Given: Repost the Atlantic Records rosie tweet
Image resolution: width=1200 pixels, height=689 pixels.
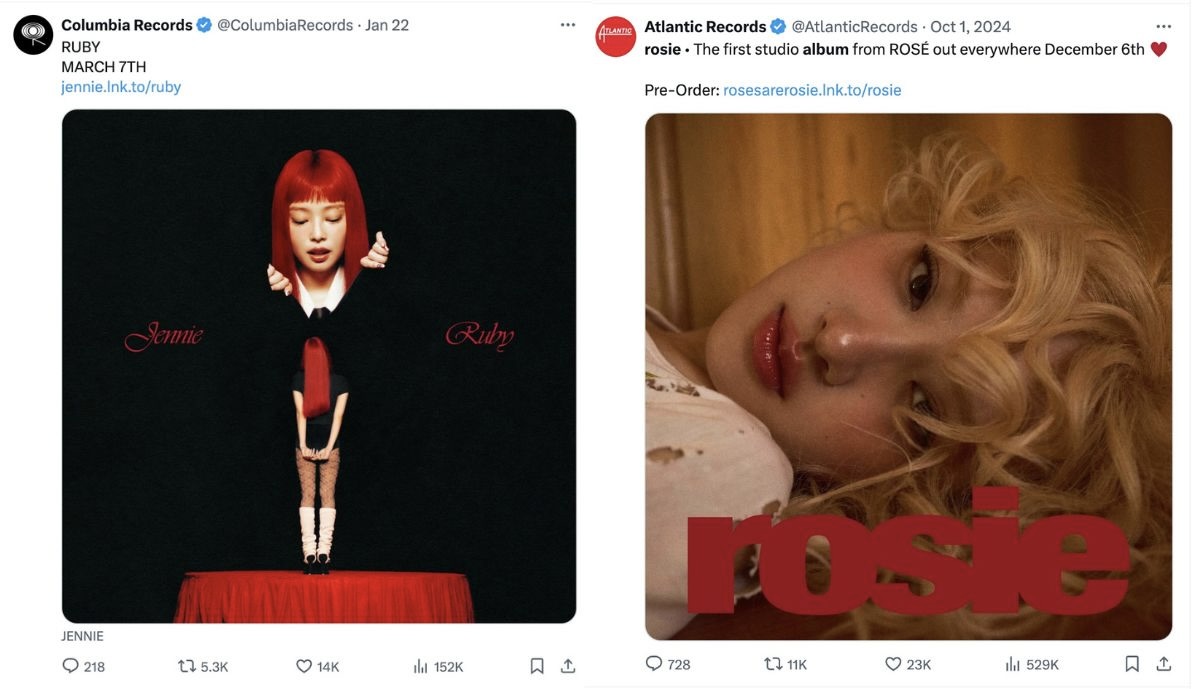Looking at the screenshot, I should 773,663.
